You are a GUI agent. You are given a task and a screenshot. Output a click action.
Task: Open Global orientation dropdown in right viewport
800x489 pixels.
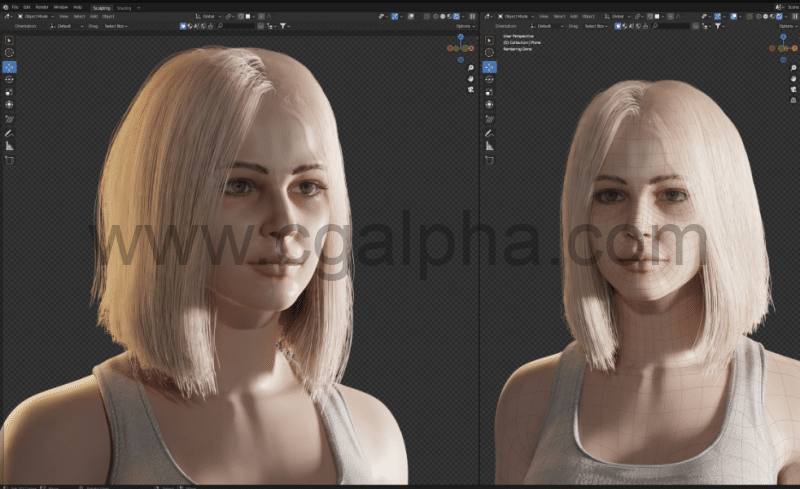point(617,16)
